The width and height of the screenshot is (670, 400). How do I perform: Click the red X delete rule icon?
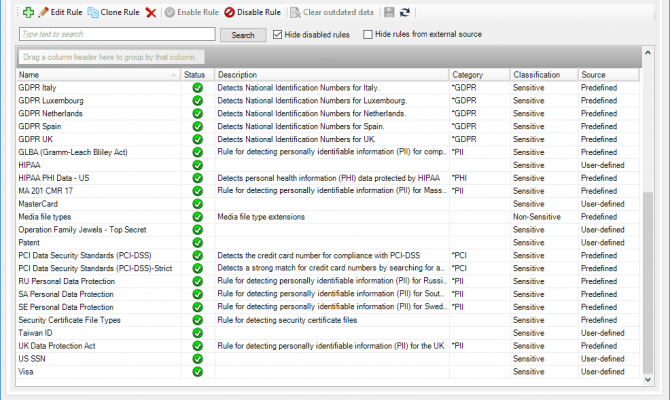pos(150,12)
